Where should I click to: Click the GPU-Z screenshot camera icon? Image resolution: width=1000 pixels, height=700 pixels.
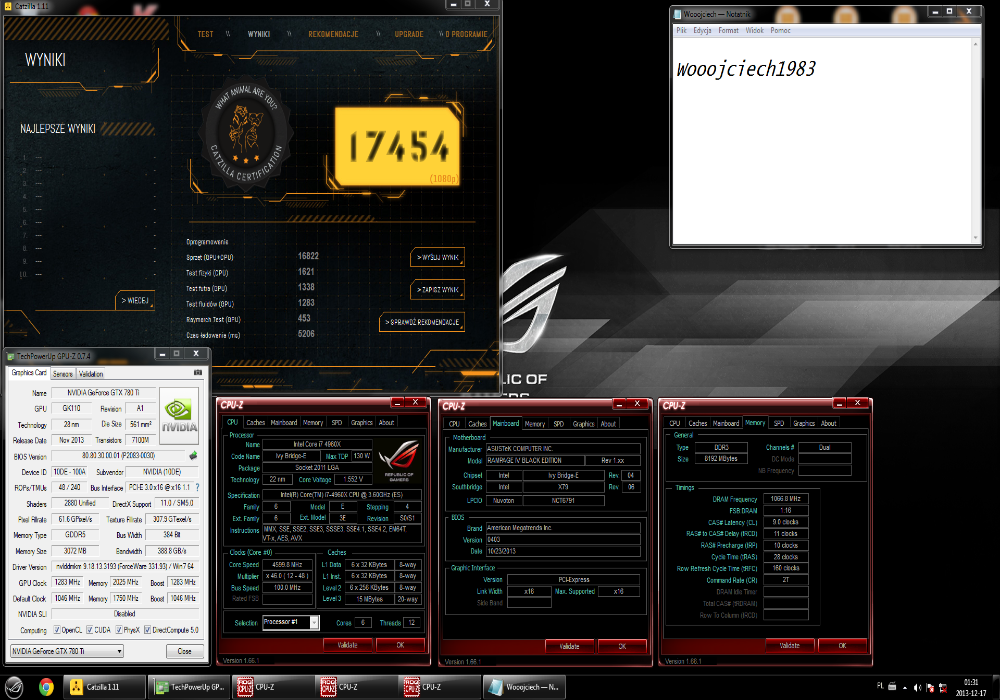pos(198,372)
